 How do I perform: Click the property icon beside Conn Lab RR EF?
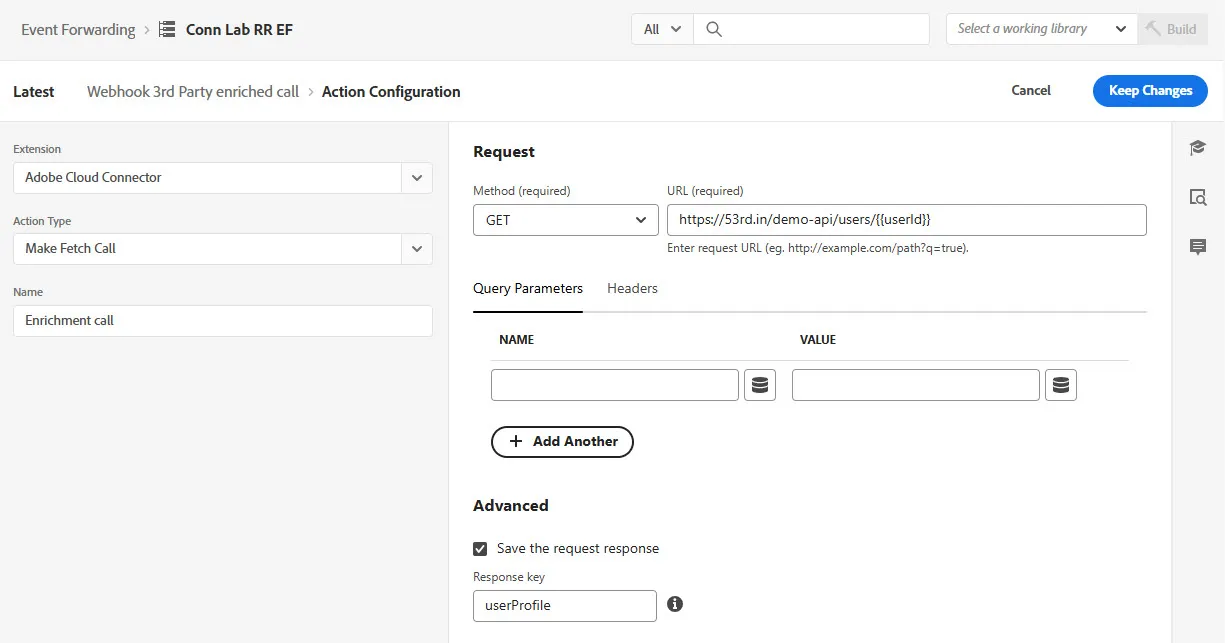[167, 29]
